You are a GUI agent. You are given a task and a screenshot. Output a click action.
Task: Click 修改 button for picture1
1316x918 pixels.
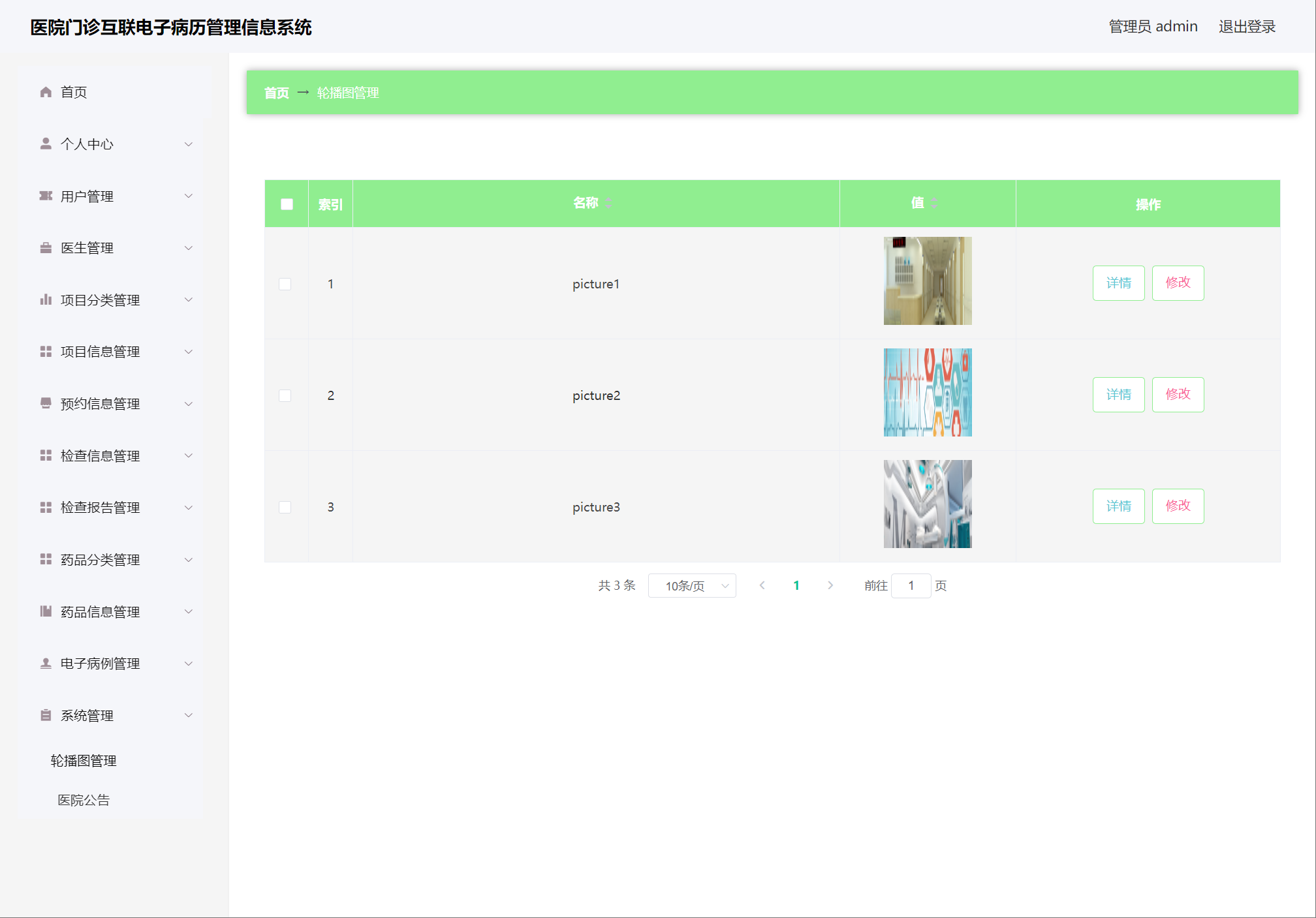click(1178, 283)
